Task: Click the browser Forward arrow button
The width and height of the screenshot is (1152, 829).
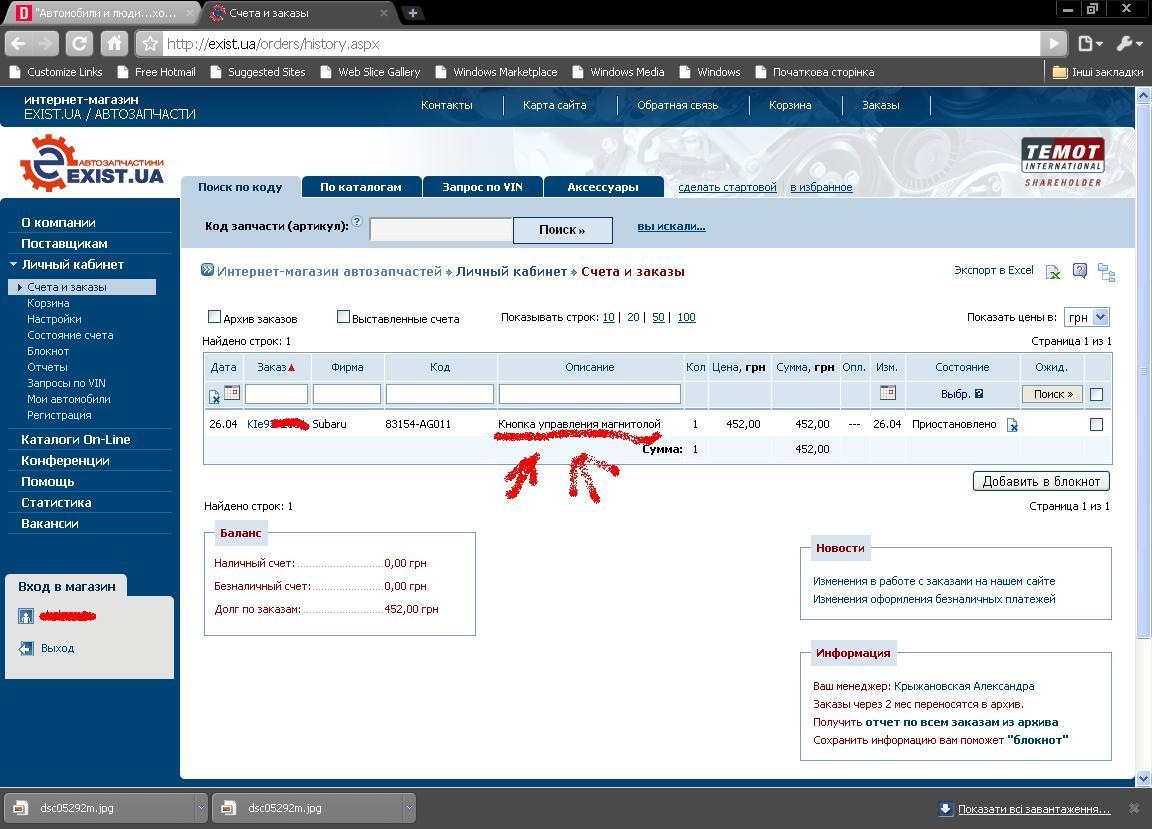Action: tap(46, 43)
